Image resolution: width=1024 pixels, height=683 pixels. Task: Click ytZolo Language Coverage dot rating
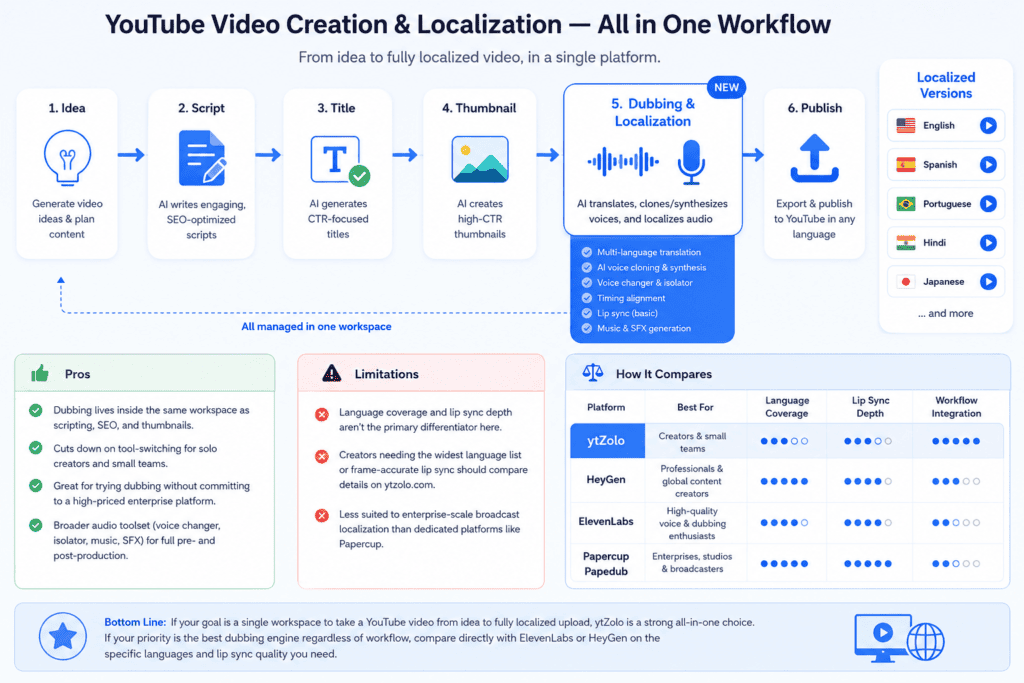[x=784, y=441]
